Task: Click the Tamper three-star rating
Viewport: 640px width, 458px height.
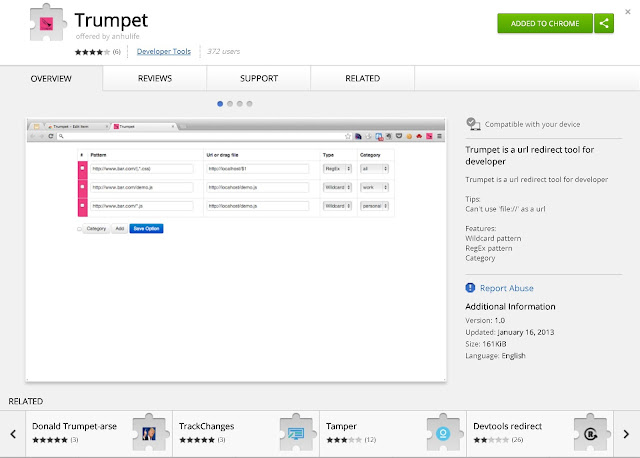Action: 344,440
